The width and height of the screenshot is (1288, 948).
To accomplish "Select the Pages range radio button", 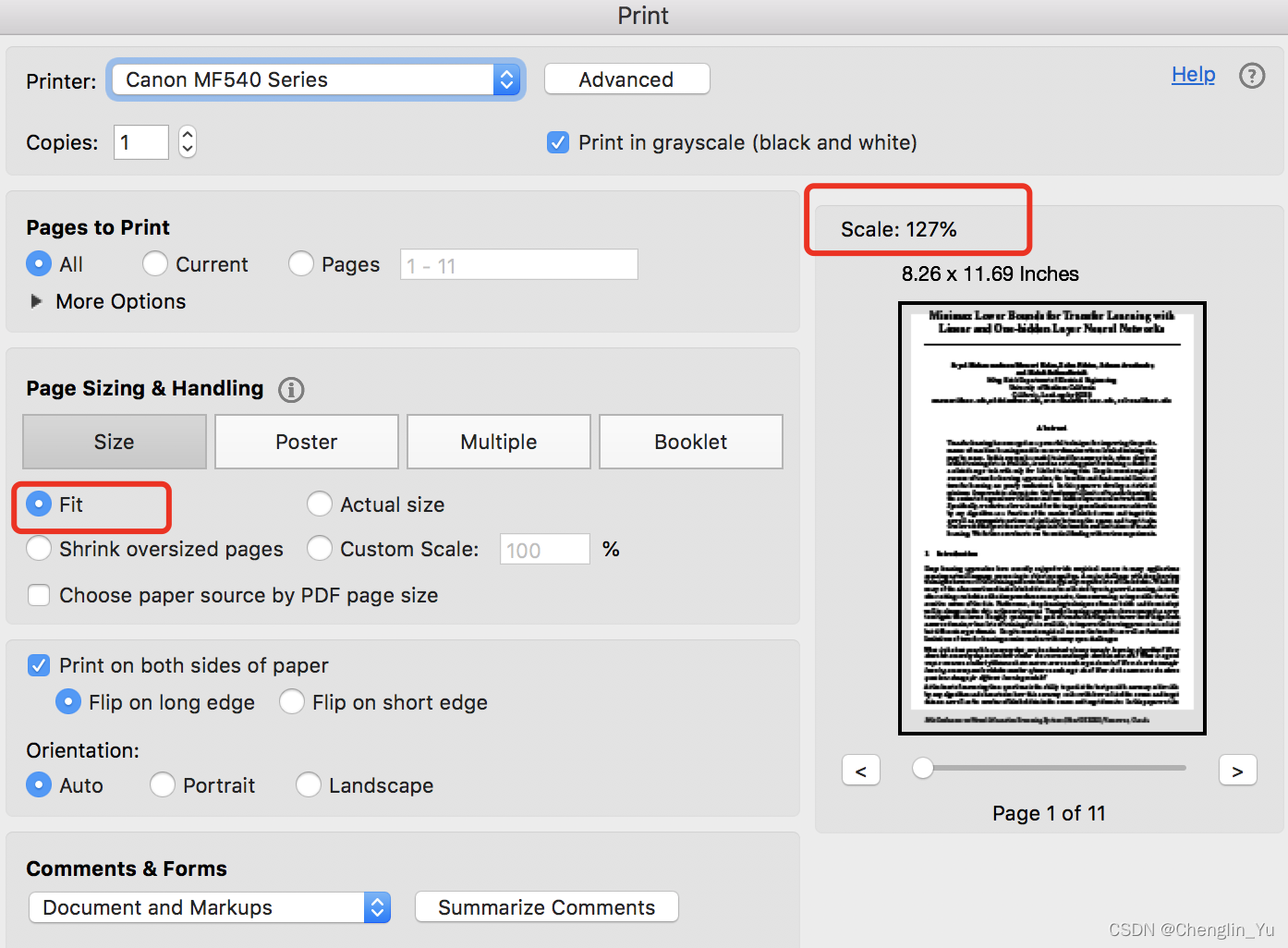I will click(x=301, y=264).
